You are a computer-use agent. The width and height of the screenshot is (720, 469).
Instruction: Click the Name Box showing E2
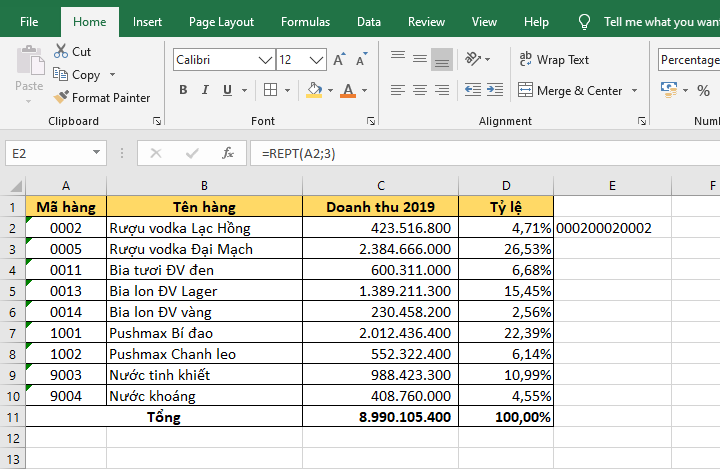(x=48, y=154)
